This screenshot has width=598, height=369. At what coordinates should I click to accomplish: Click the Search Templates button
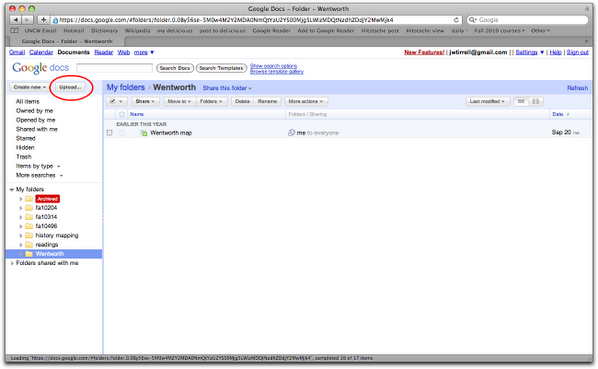[x=221, y=68]
